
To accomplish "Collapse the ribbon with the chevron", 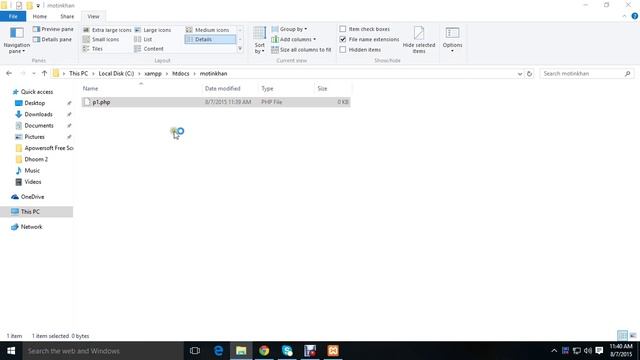I will tap(624, 16).
